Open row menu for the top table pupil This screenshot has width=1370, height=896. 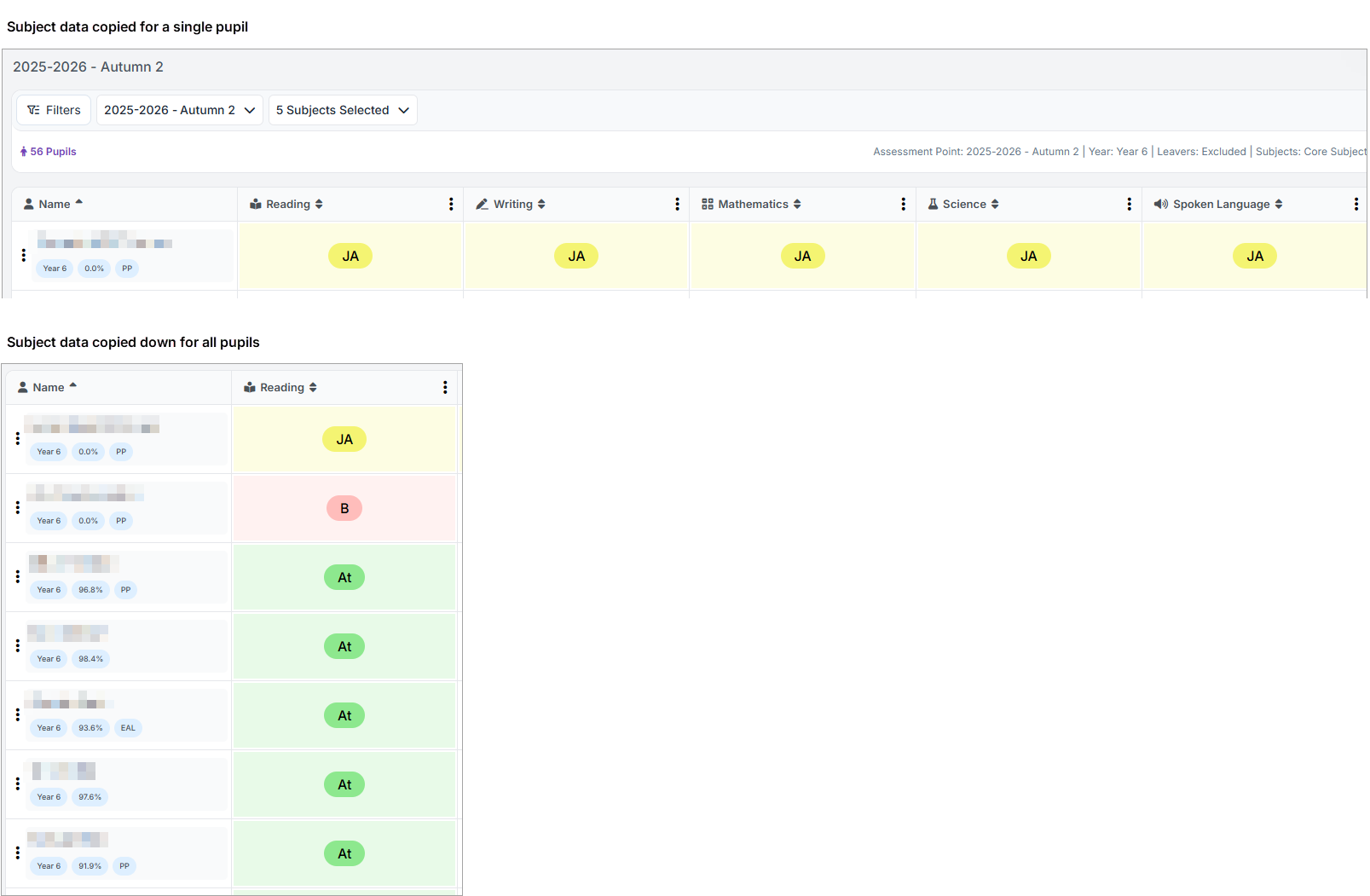coord(23,255)
